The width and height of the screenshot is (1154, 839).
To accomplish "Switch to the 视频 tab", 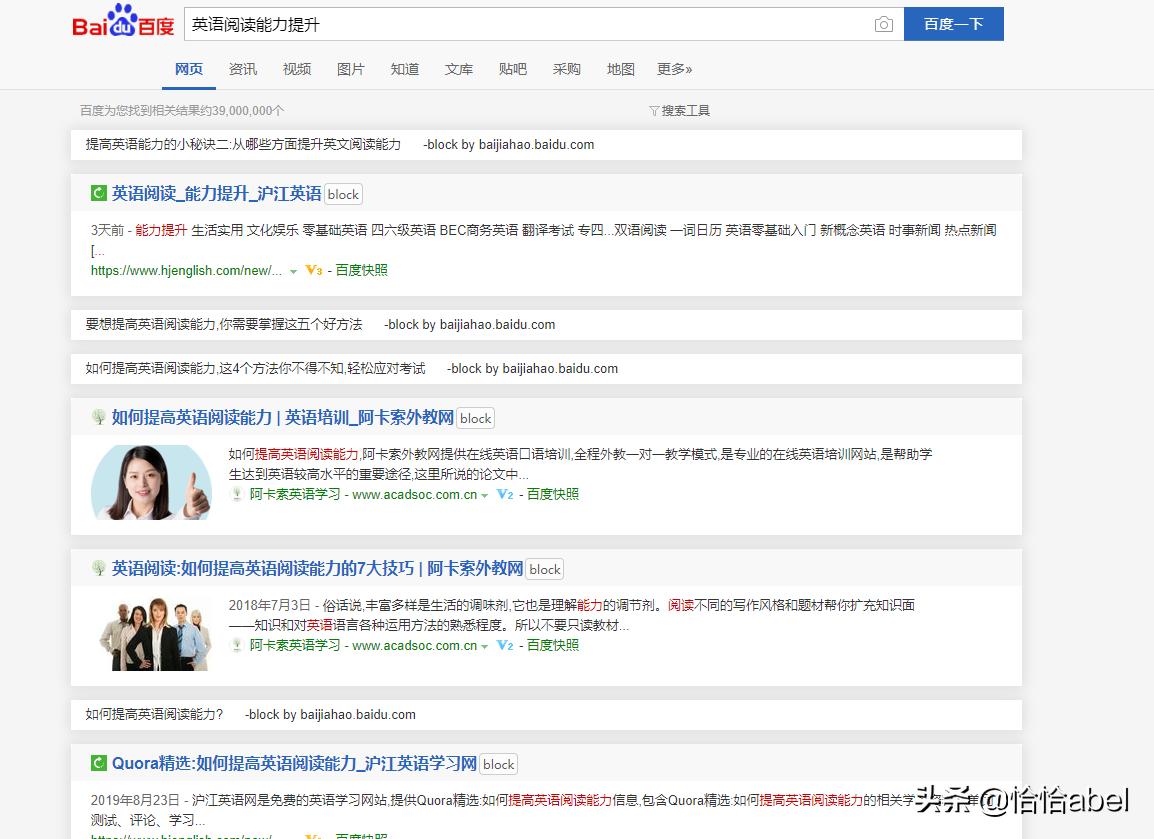I will tap(297, 69).
